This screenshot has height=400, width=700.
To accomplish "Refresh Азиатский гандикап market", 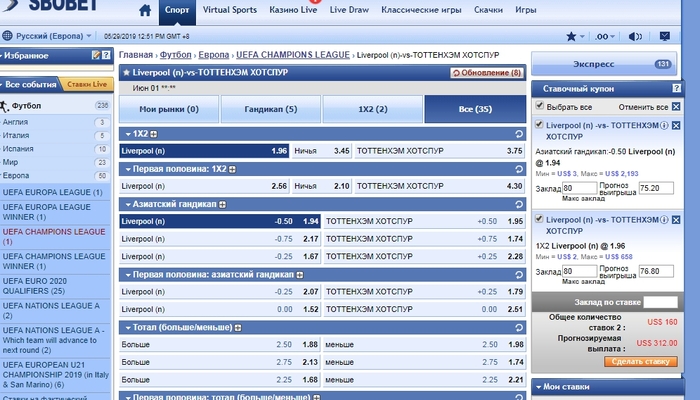I will pos(519,204).
